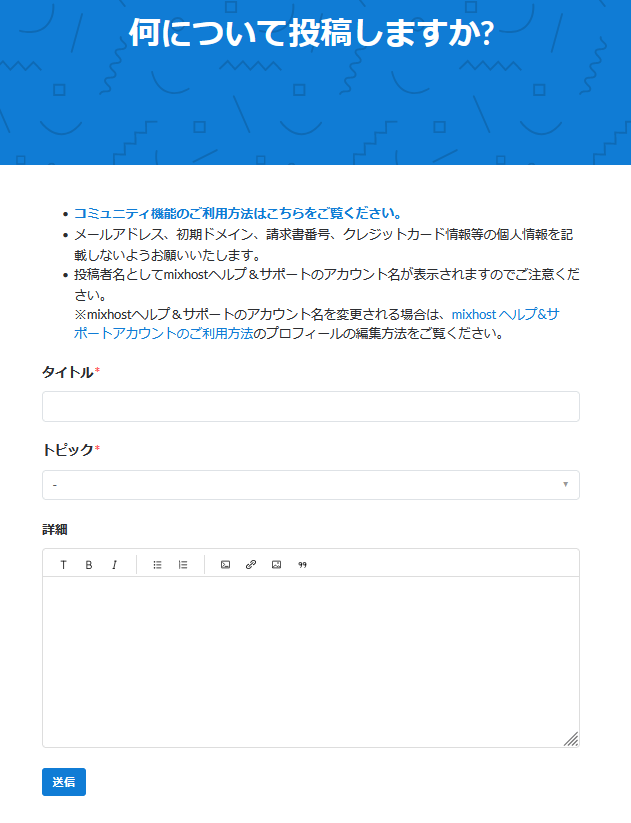Insert a code block in the editor
631x823 pixels.
tap(225, 565)
